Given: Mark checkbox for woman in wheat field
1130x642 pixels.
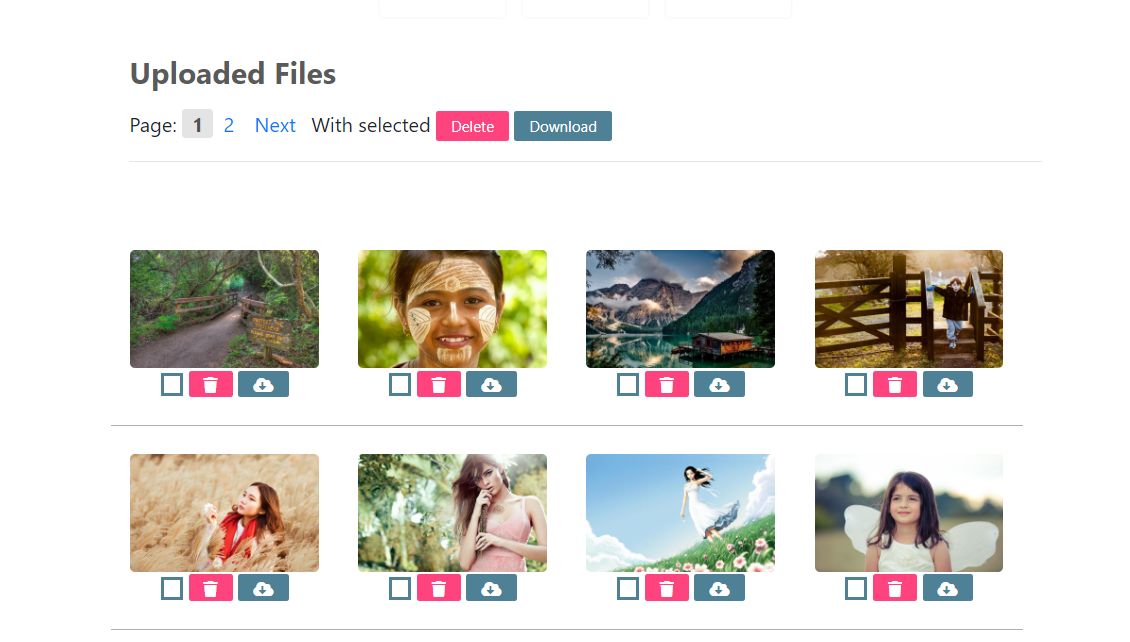Looking at the screenshot, I should 172,589.
